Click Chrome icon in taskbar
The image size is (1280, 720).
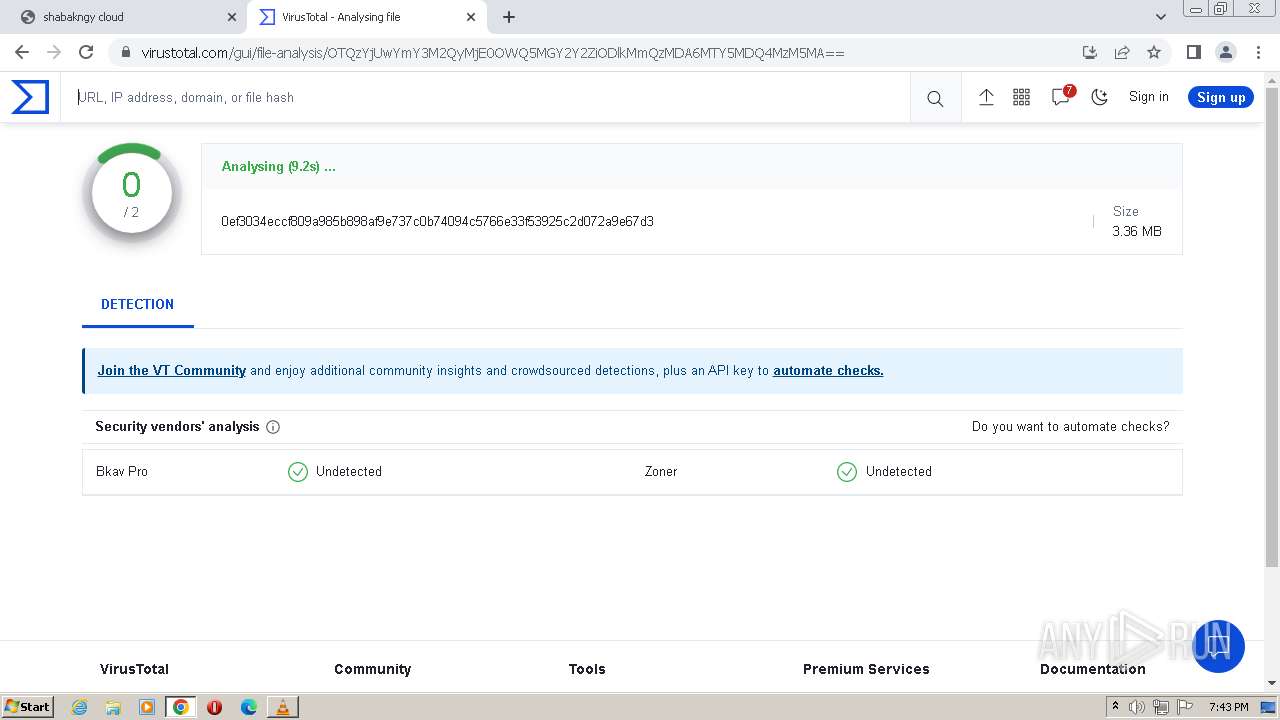[181, 707]
